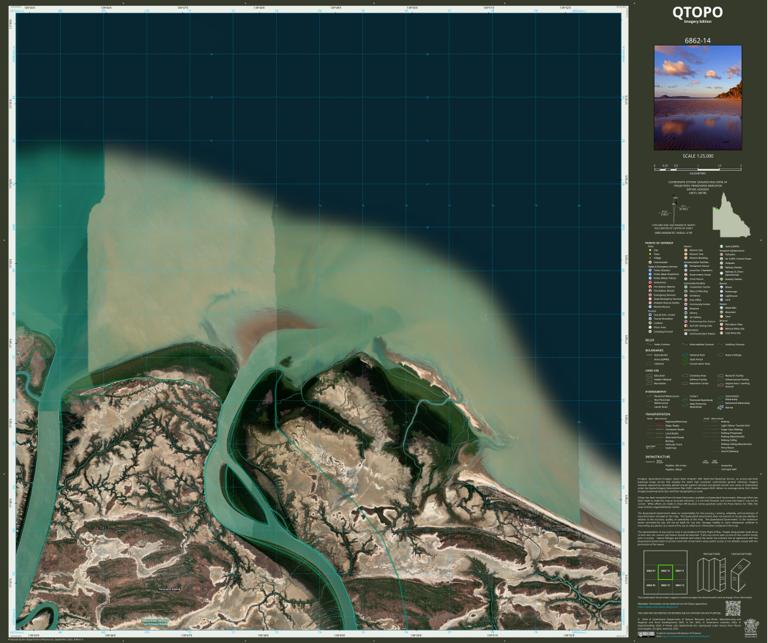Viewport: 768px width, 643px height.
Task: Click the POINTS OF INTEREST legend heading
Action: pos(659,243)
